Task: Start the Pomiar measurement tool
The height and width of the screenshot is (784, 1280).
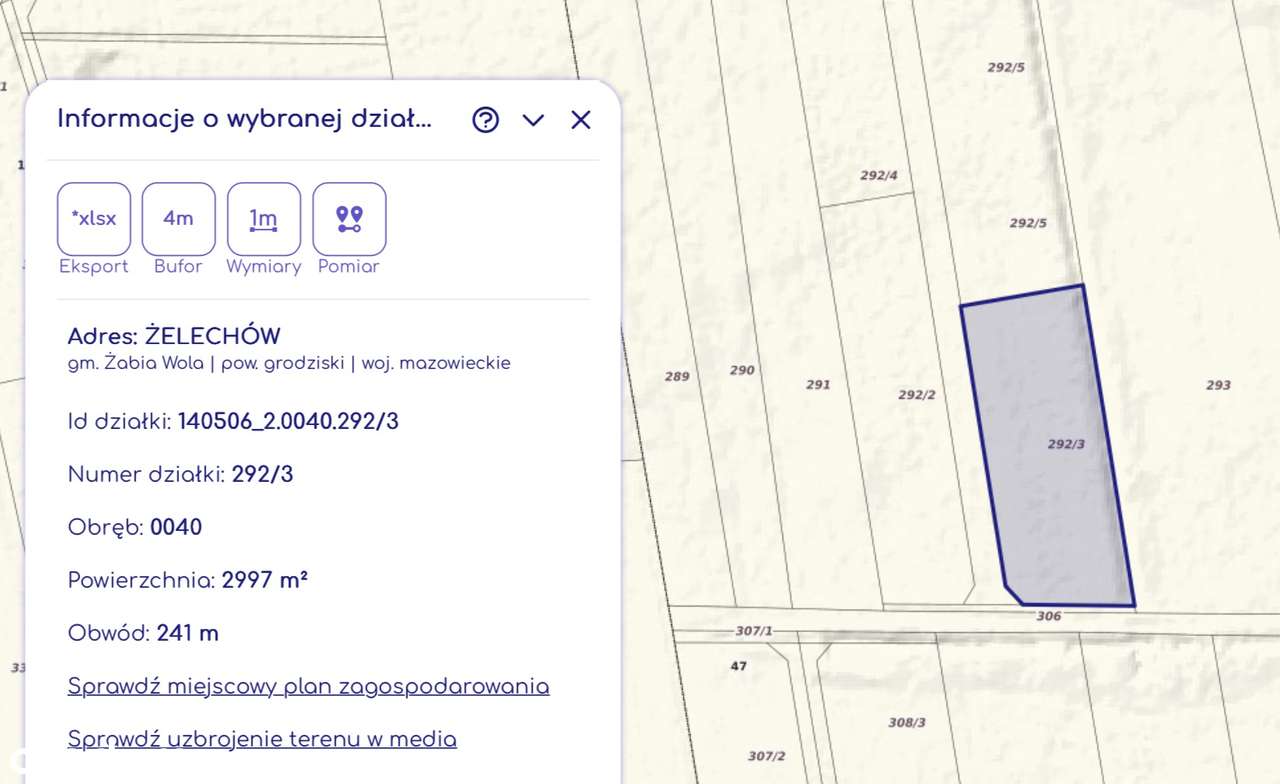Action: (x=348, y=218)
